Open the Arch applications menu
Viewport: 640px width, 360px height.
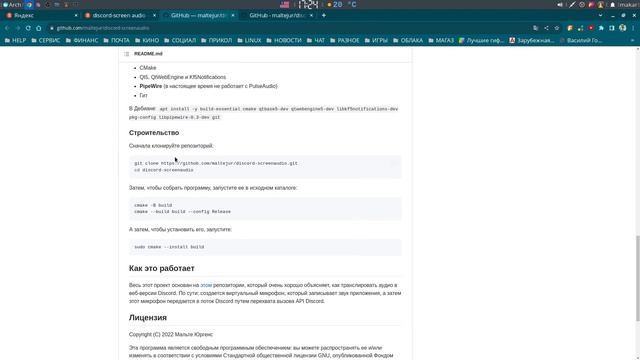click(x=12, y=4)
